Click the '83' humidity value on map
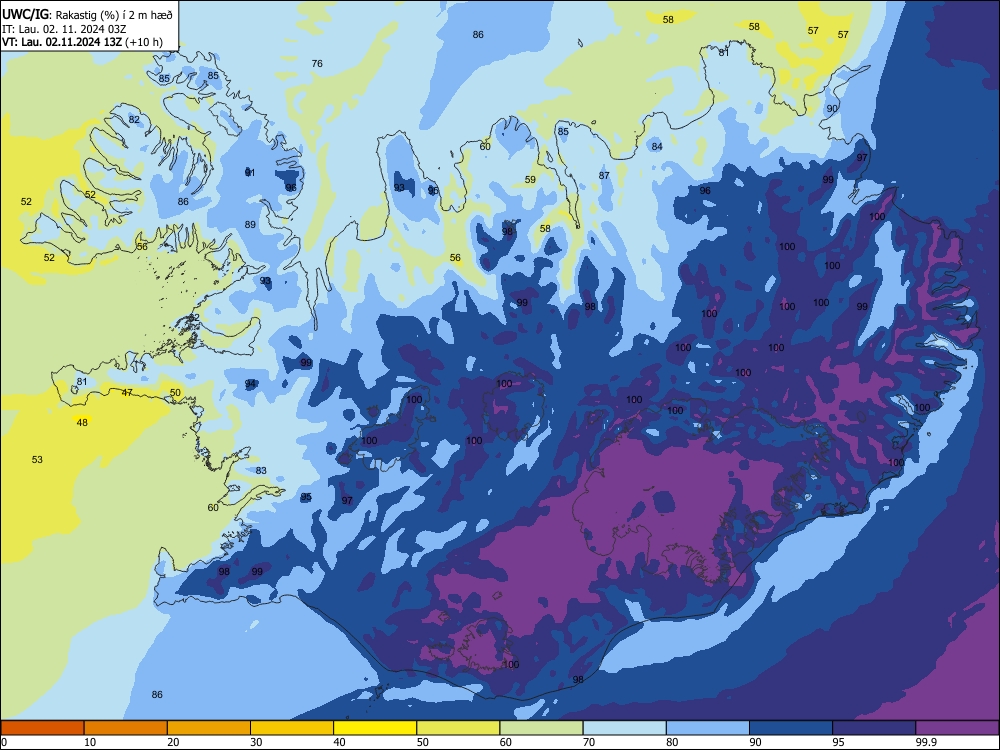Image resolution: width=1000 pixels, height=750 pixels. click(x=261, y=470)
